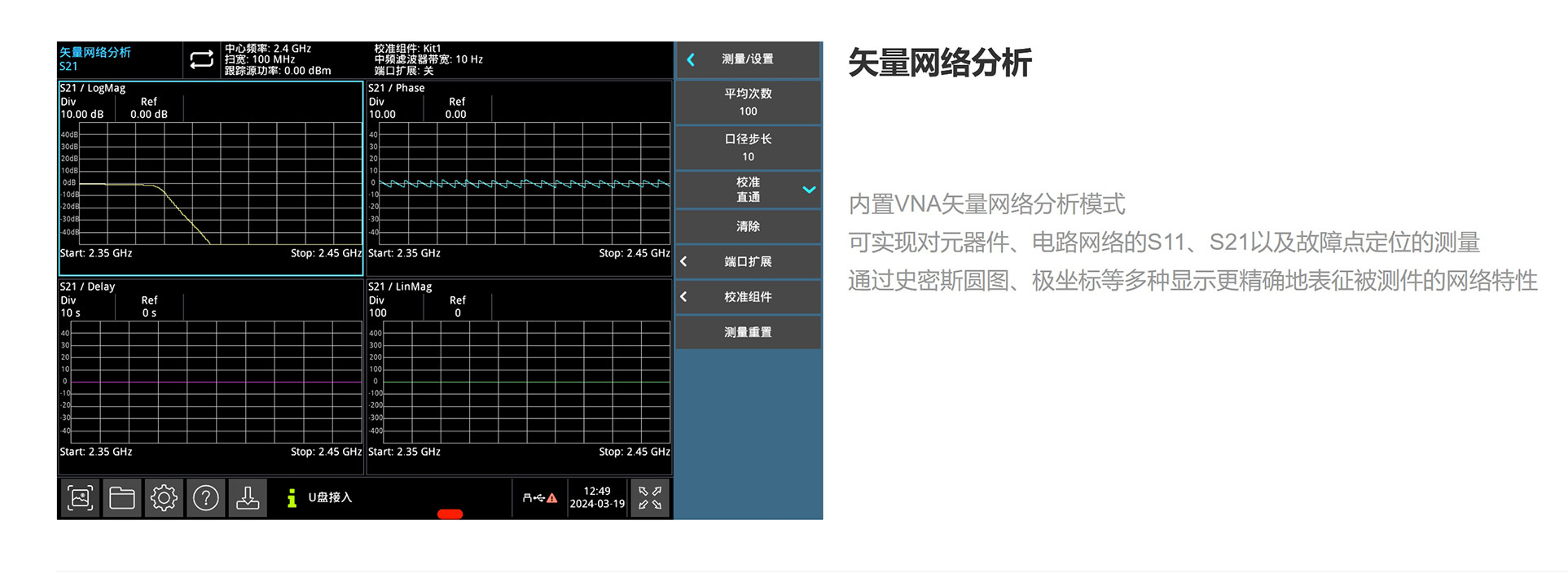Screen dimensions: 1568x573
Task: Open the settings gear icon
Action: pos(164,497)
